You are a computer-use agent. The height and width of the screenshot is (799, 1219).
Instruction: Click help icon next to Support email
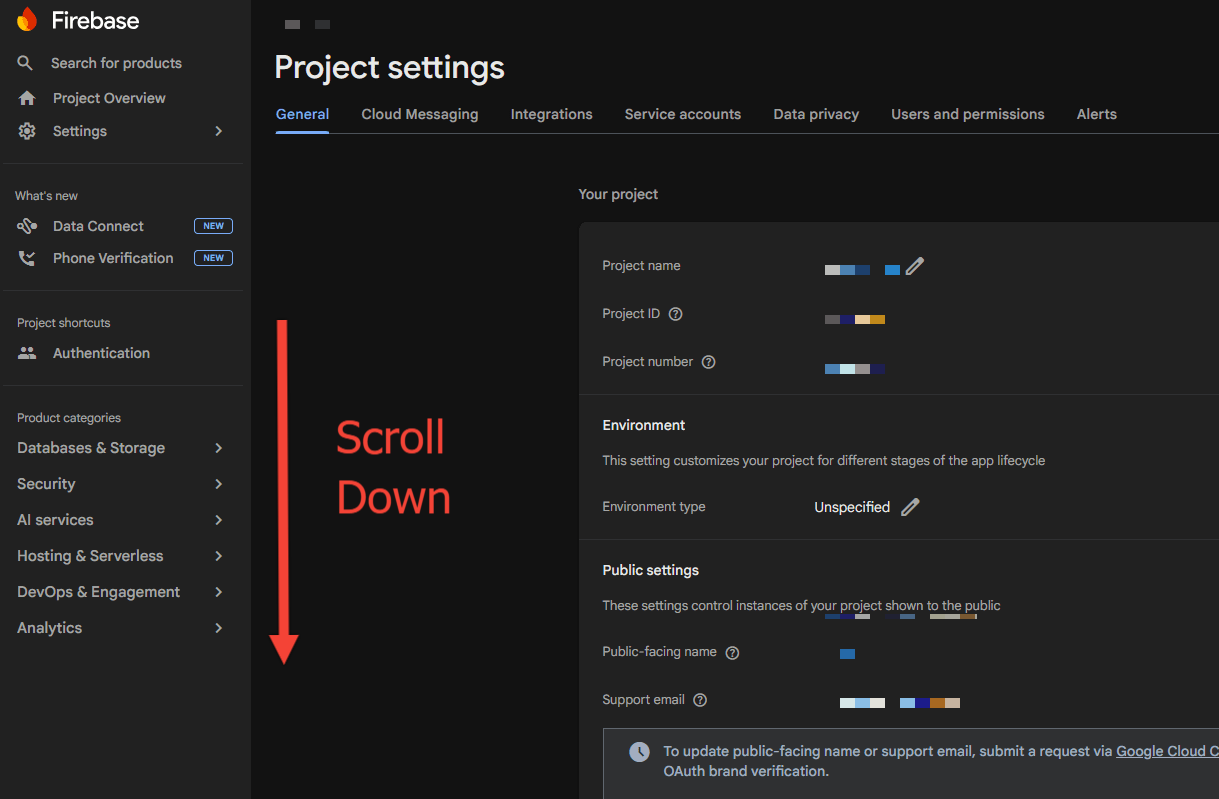701,700
